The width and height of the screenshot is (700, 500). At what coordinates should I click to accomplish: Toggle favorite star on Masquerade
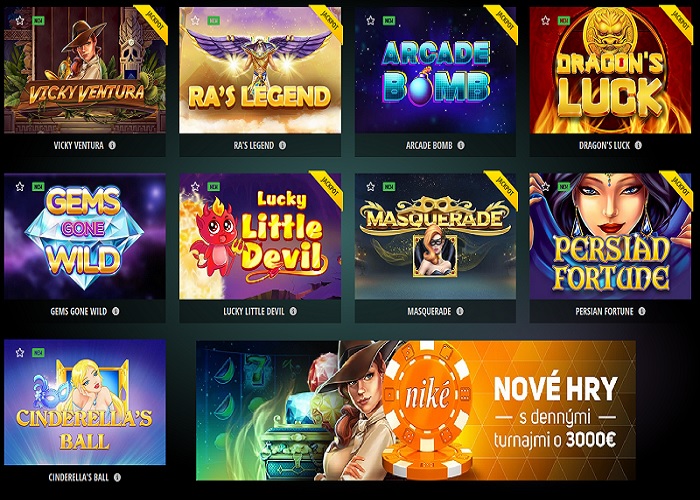(371, 187)
